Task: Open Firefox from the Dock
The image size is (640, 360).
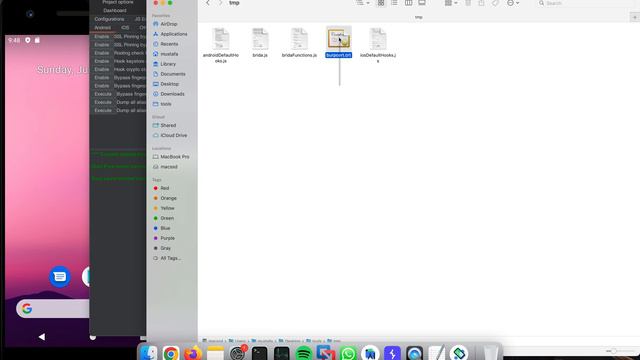Action: [193, 353]
